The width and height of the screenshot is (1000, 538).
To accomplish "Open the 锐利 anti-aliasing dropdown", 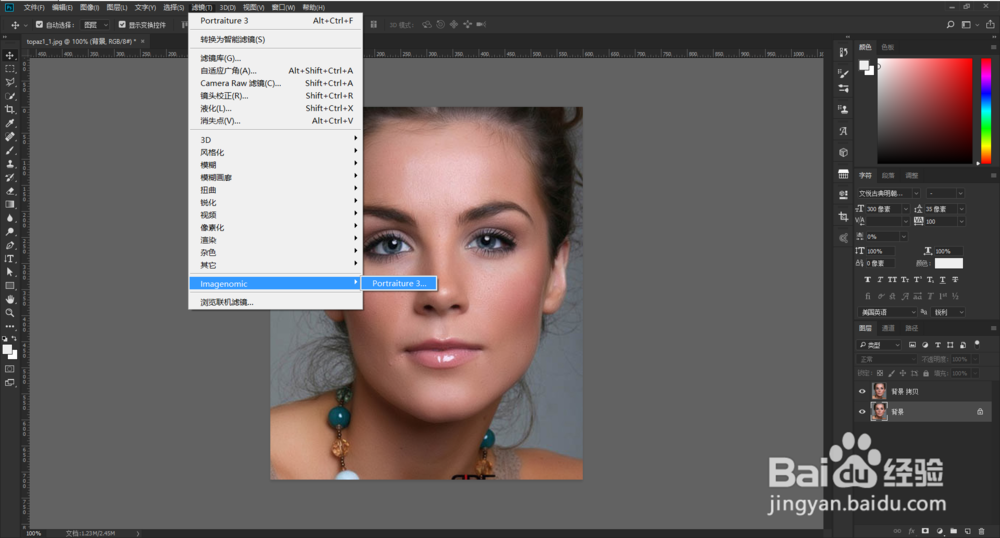I will pos(949,312).
